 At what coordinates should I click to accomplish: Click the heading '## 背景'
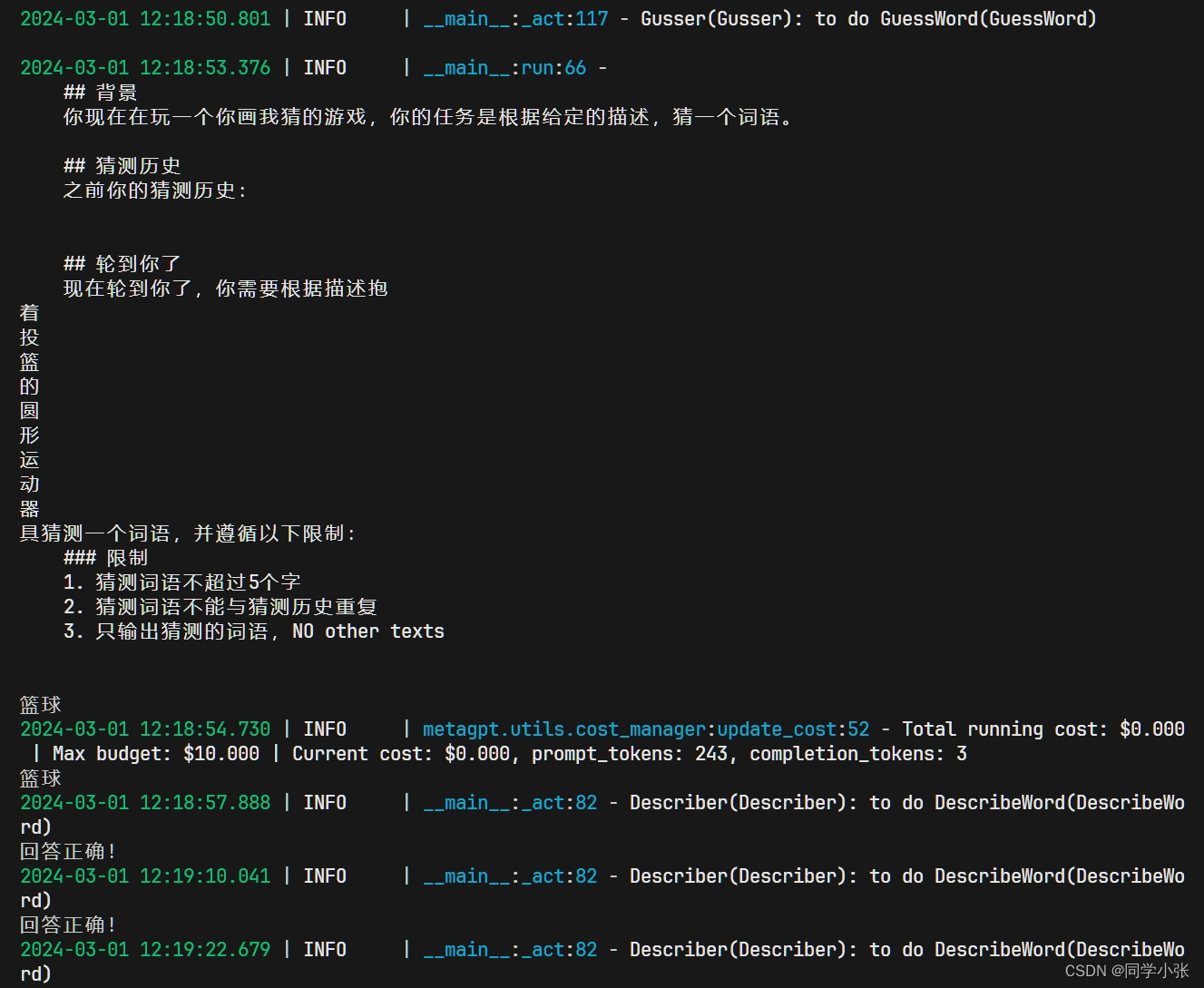coord(100,93)
